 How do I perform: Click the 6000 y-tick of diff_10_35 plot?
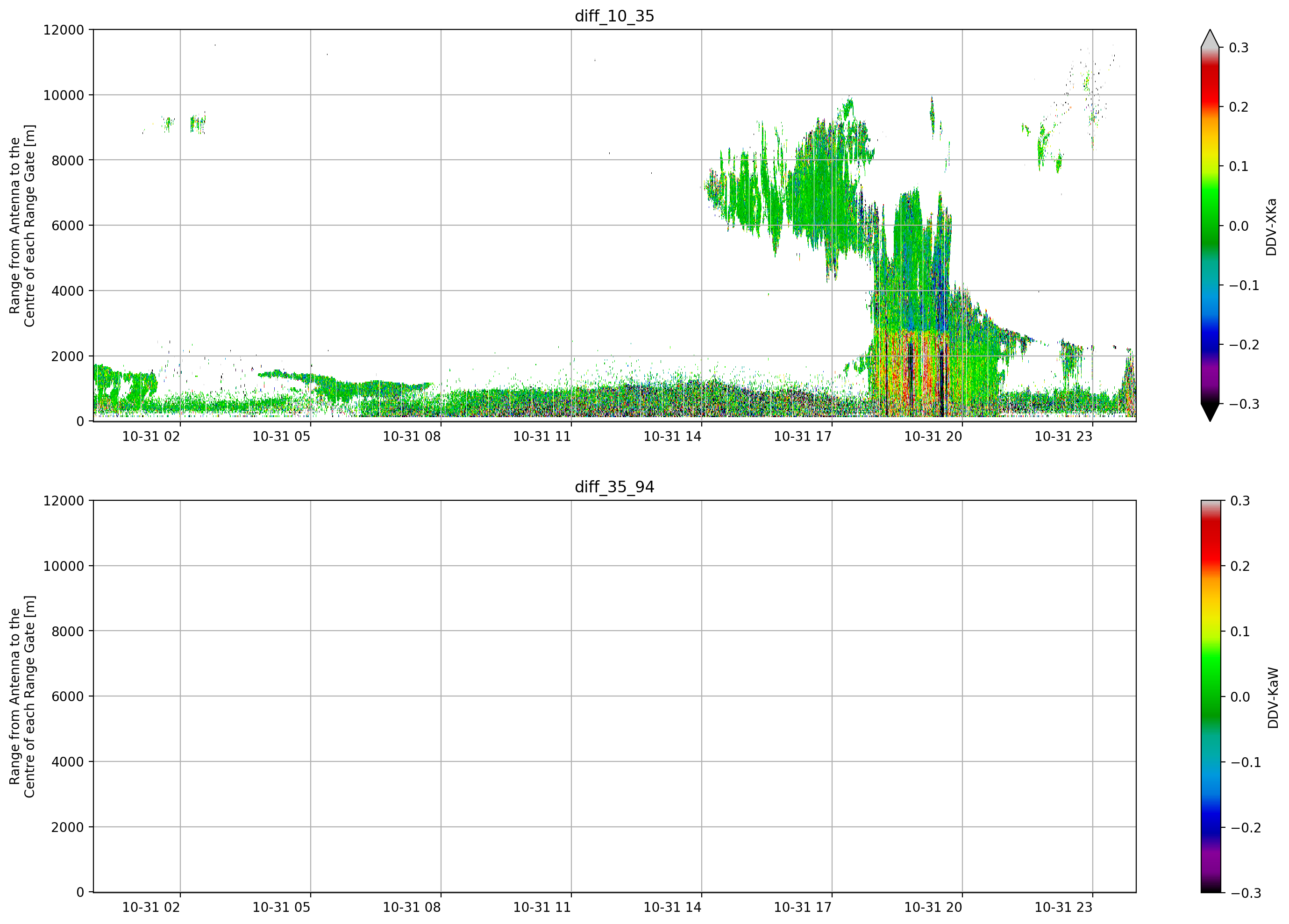(x=68, y=226)
